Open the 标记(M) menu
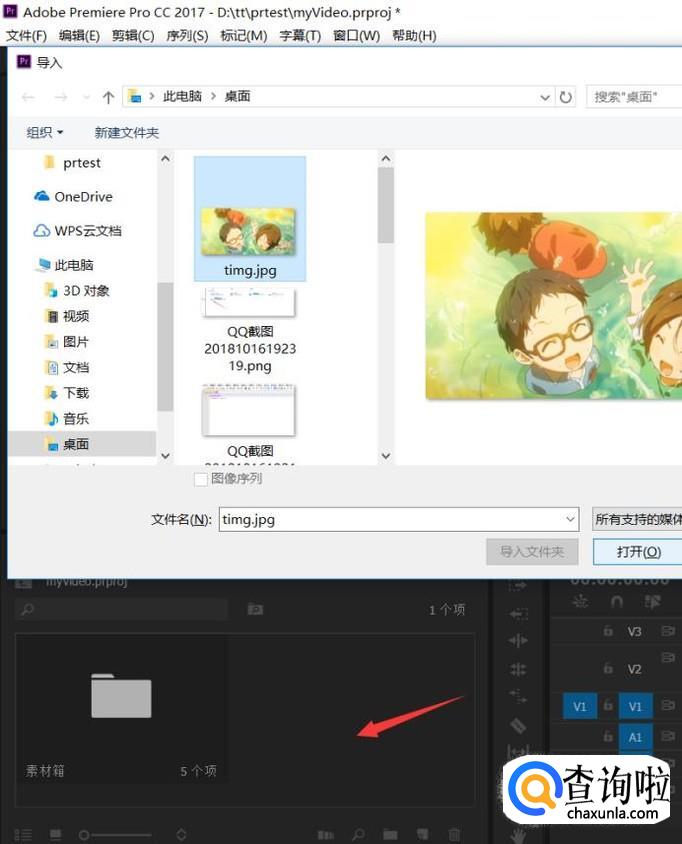 (244, 36)
